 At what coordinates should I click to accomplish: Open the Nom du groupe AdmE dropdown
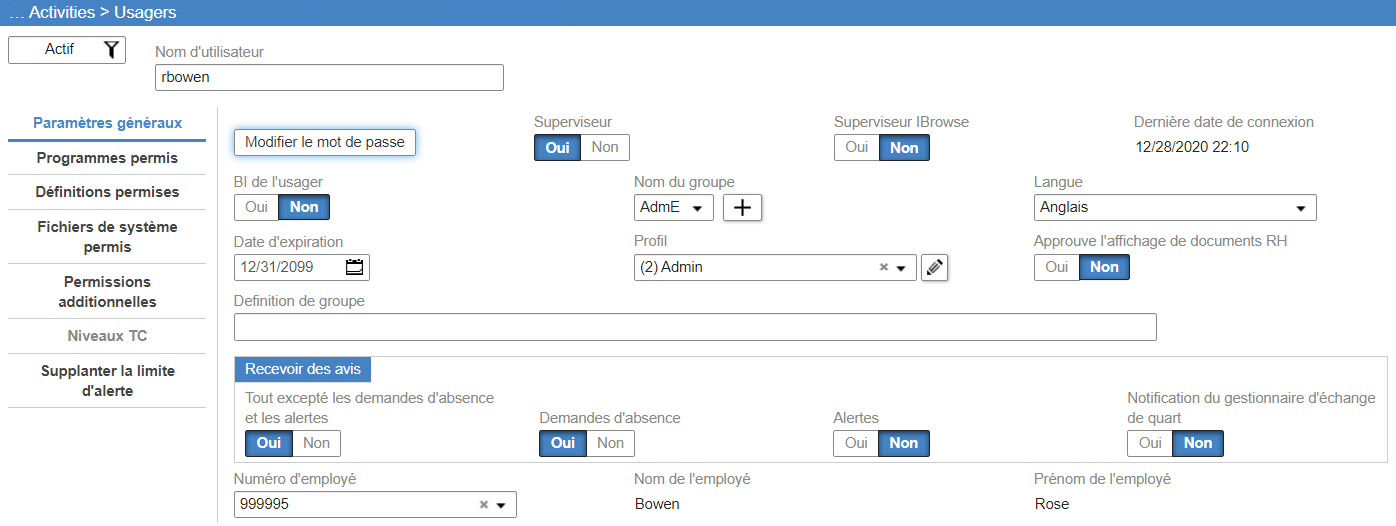[674, 207]
